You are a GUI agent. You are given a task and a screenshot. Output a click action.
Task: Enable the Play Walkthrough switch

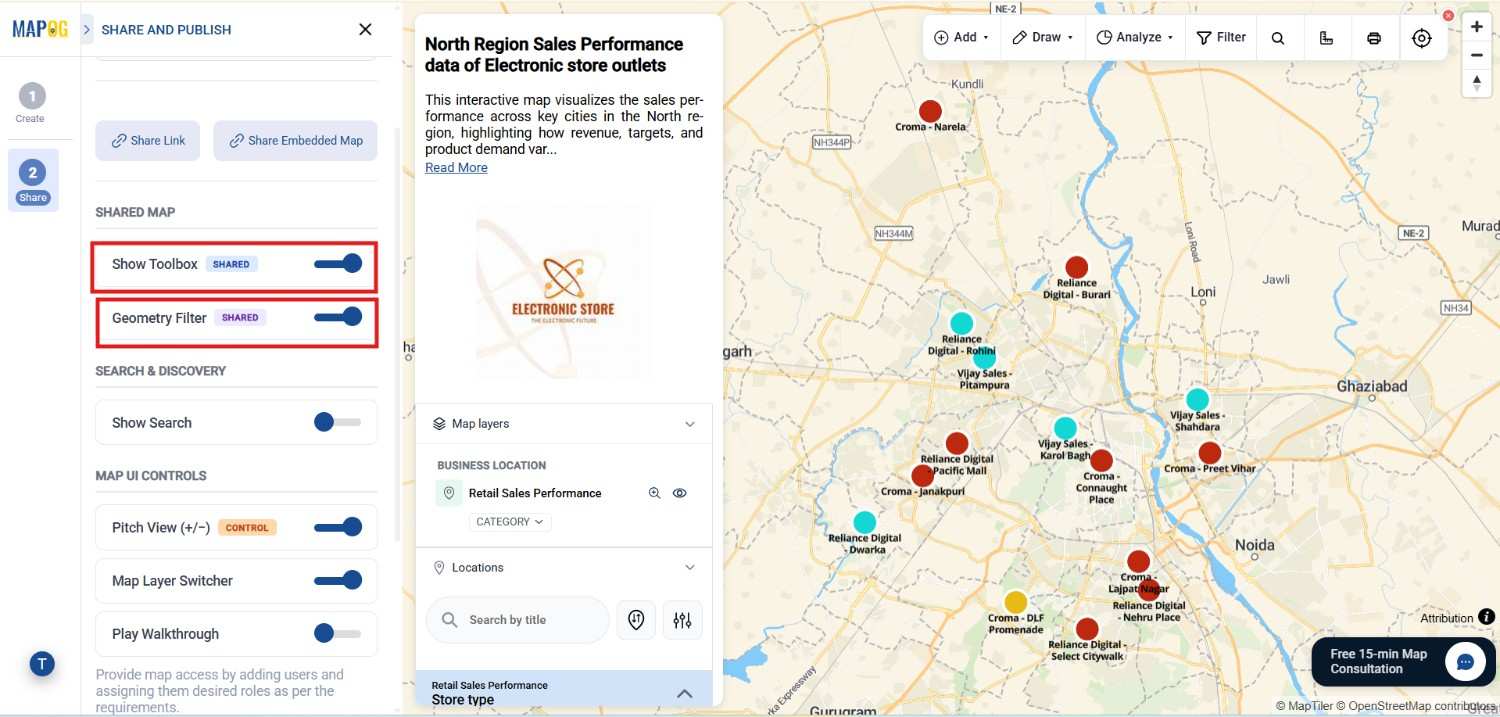[338, 633]
